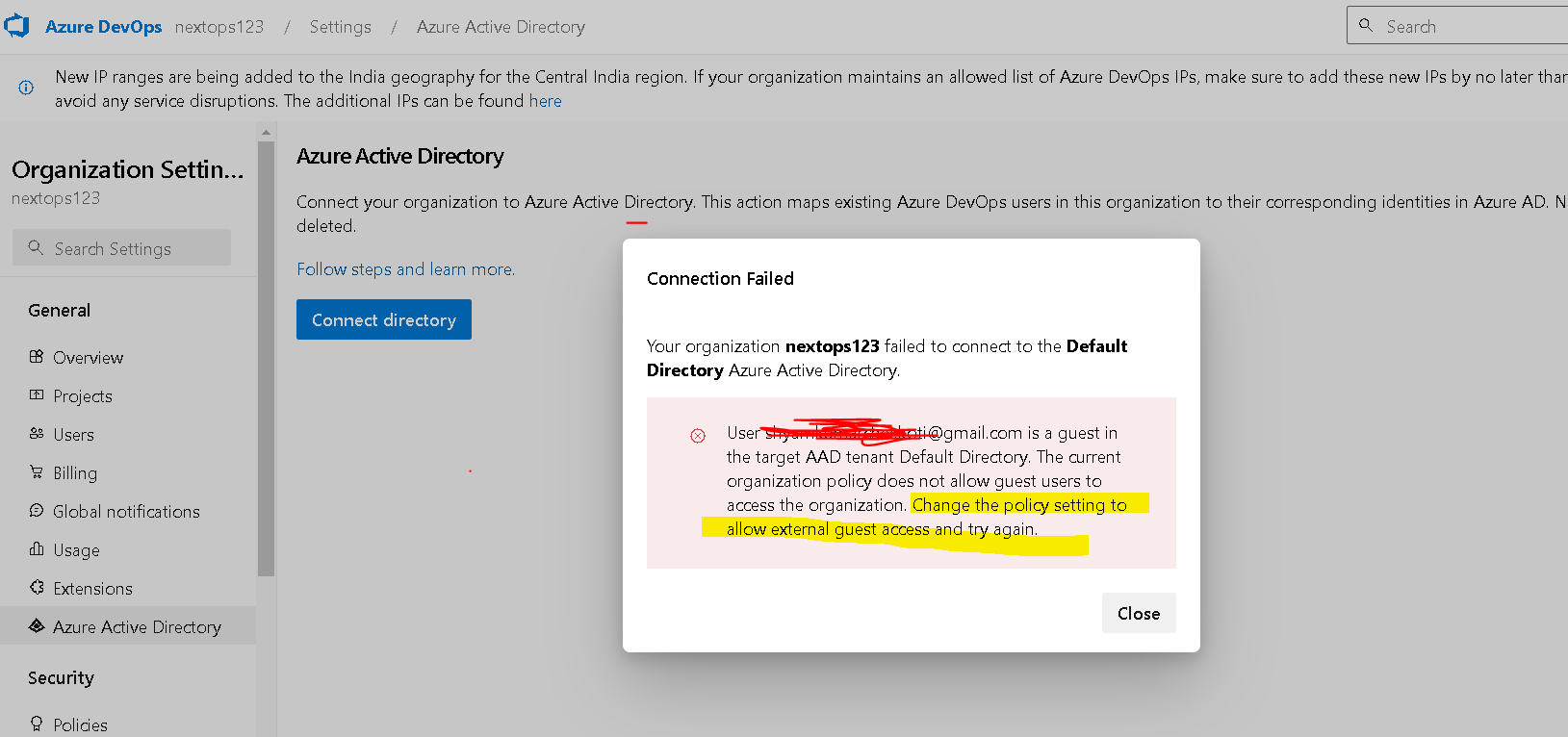Focus the Search Settings field

121,248
